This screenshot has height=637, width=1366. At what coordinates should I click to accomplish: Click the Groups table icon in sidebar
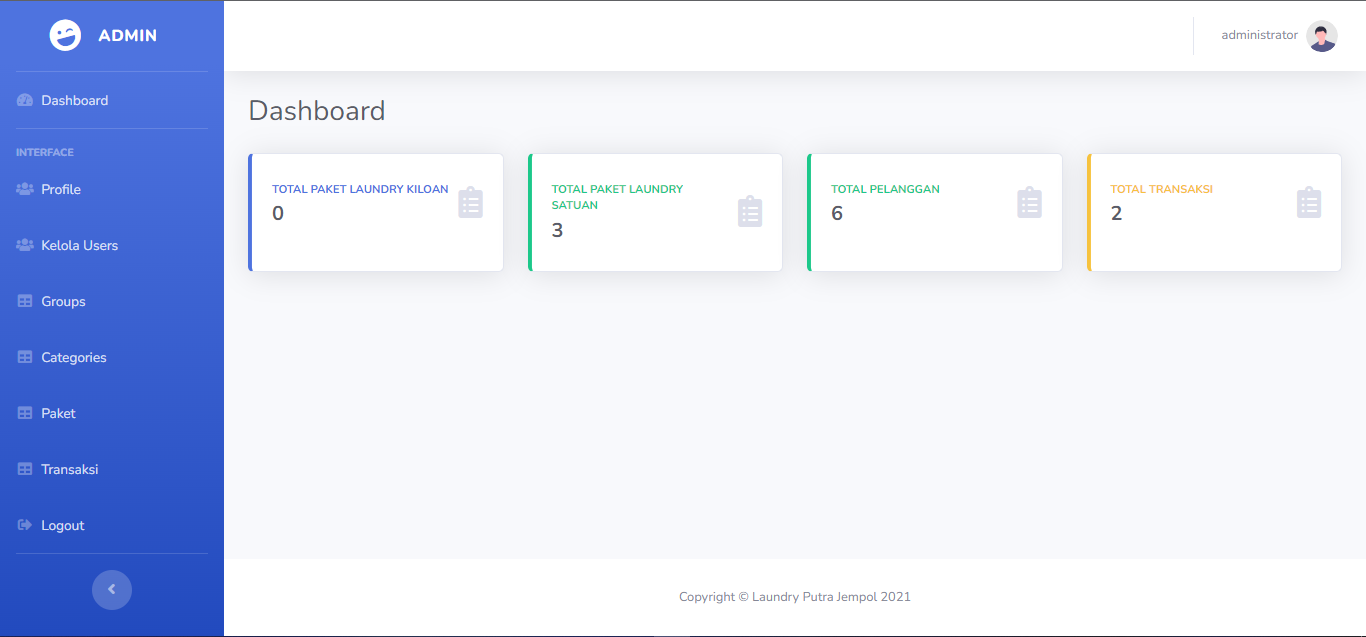pyautogui.click(x=25, y=302)
